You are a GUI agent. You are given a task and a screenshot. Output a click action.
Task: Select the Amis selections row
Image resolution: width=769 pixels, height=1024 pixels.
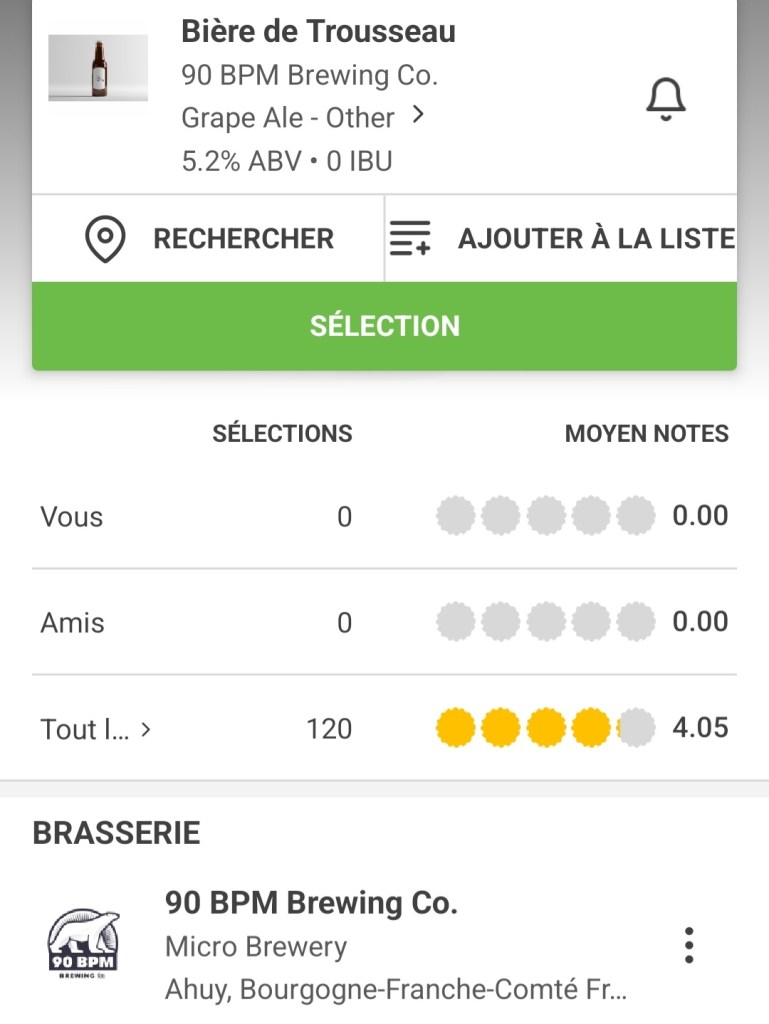click(72, 623)
